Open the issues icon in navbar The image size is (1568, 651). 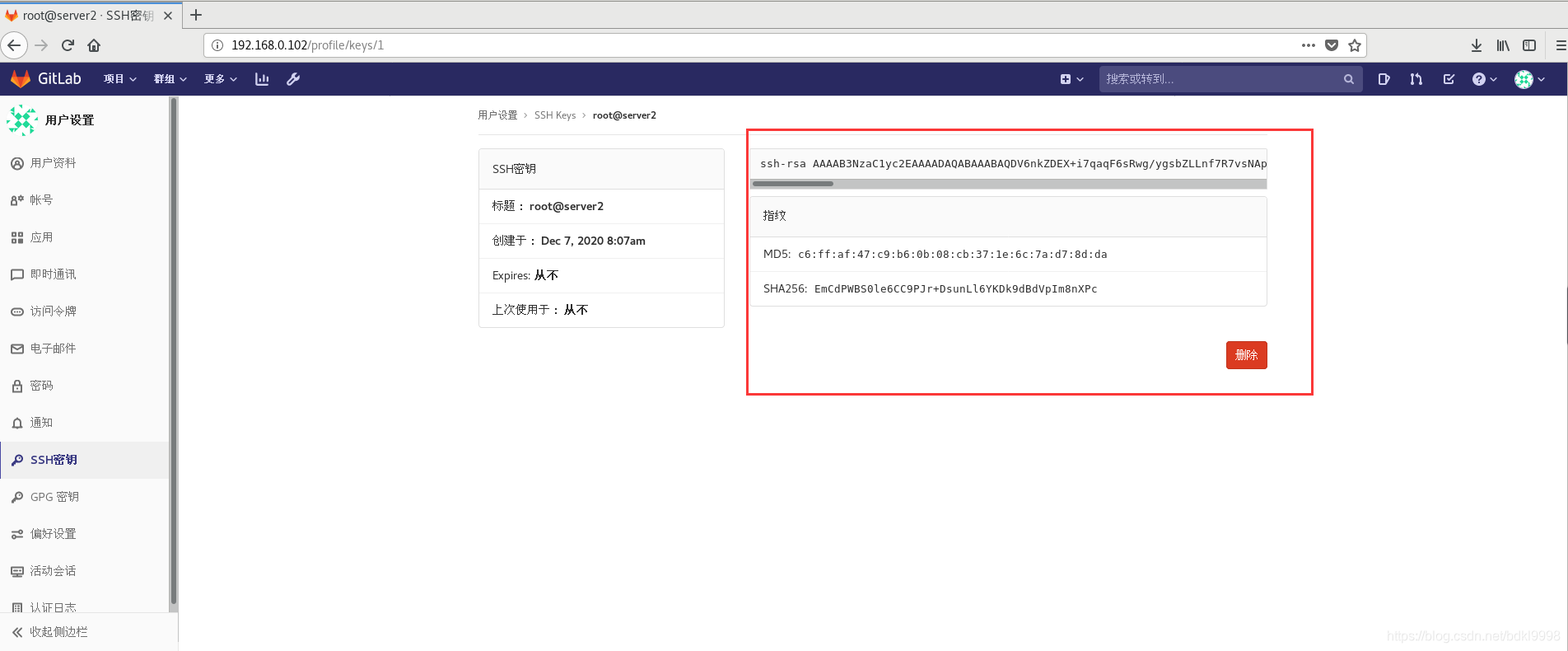pos(1384,79)
